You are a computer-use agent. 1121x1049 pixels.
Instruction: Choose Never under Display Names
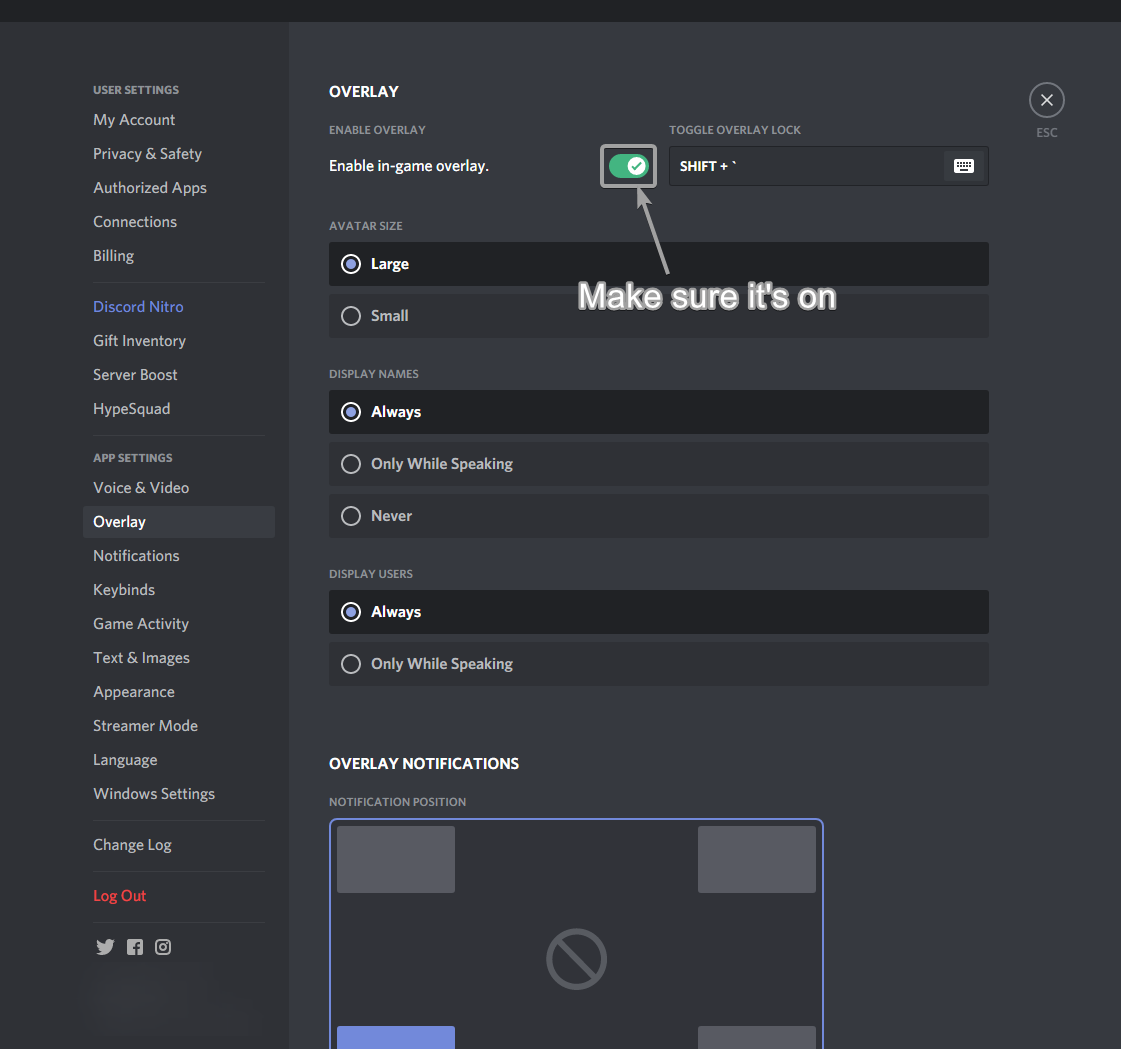658,516
